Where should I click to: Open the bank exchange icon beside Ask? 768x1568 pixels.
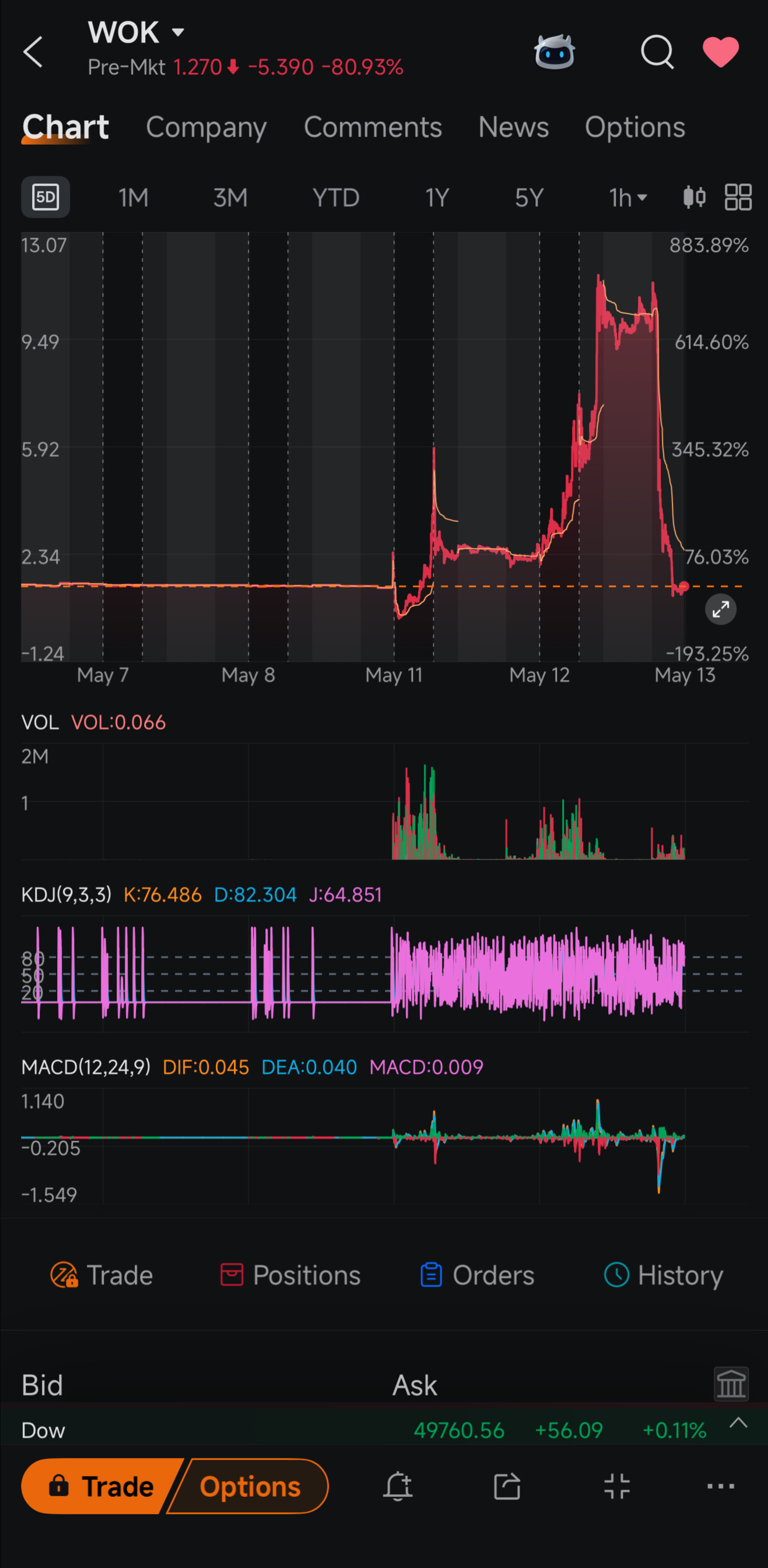point(731,1384)
